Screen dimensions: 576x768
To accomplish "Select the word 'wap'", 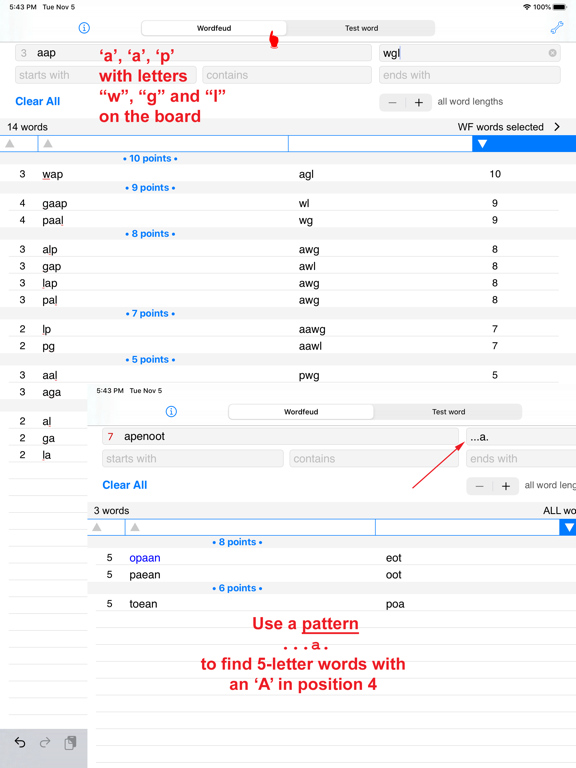I will tap(52, 174).
